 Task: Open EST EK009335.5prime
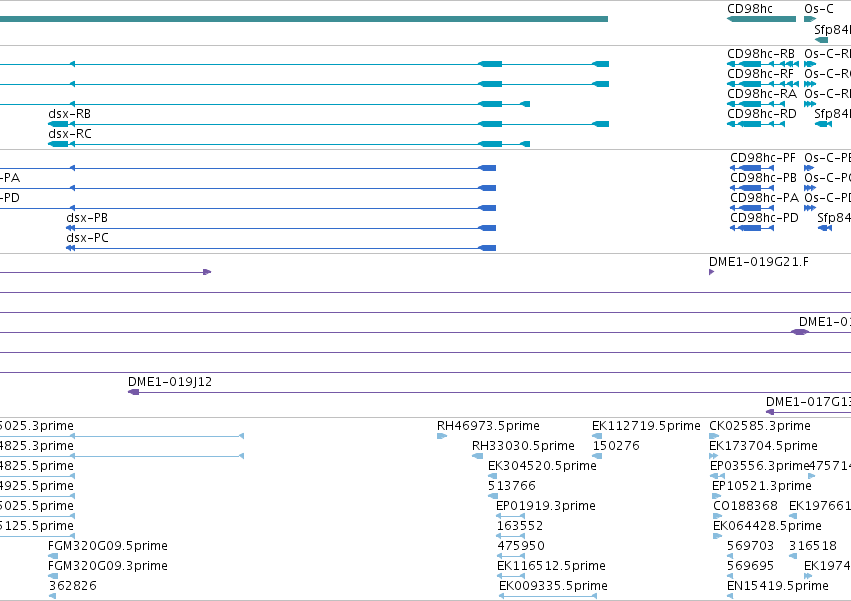pyautogui.click(x=553, y=586)
